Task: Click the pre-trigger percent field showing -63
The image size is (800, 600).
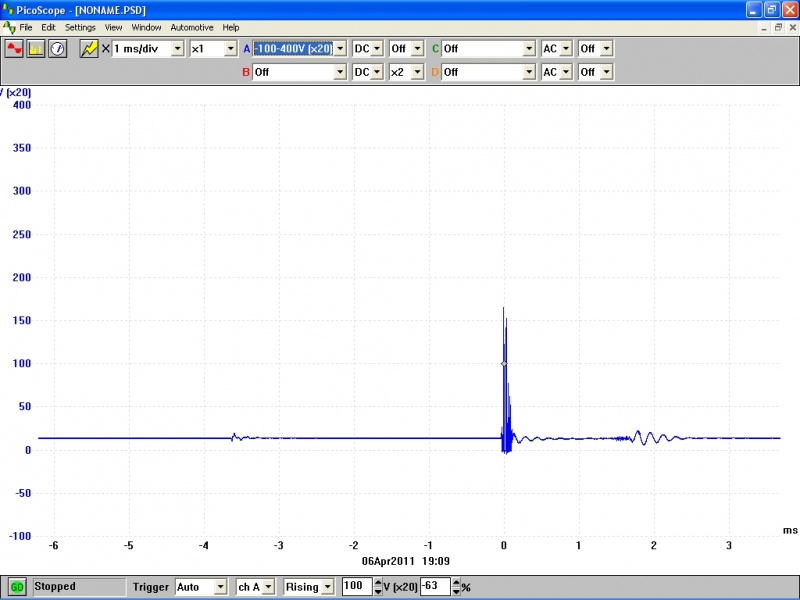Action: pos(434,587)
